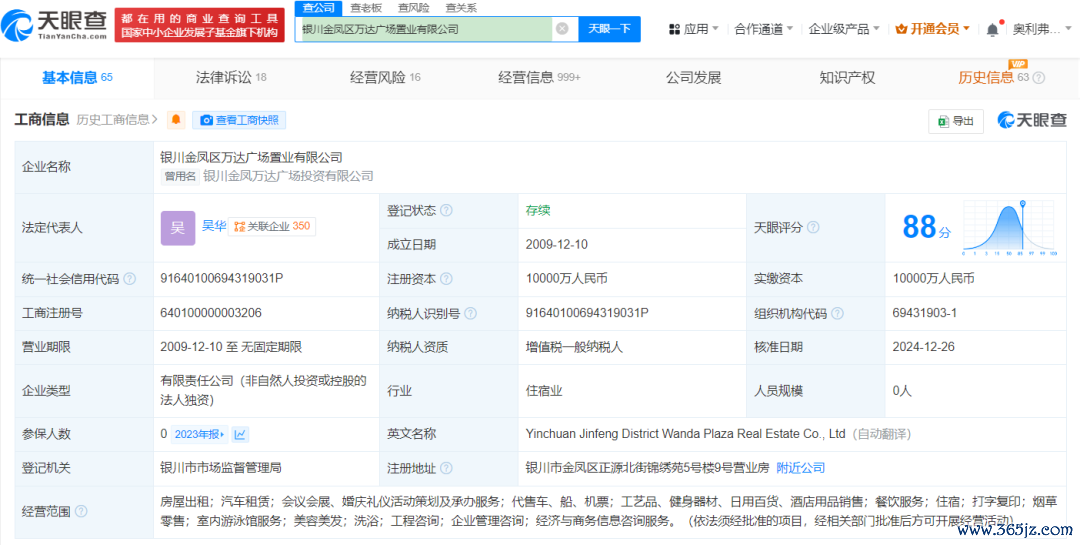Click approval date 2024-12-26
Viewport: 1080px width, 545px height.
coord(924,347)
